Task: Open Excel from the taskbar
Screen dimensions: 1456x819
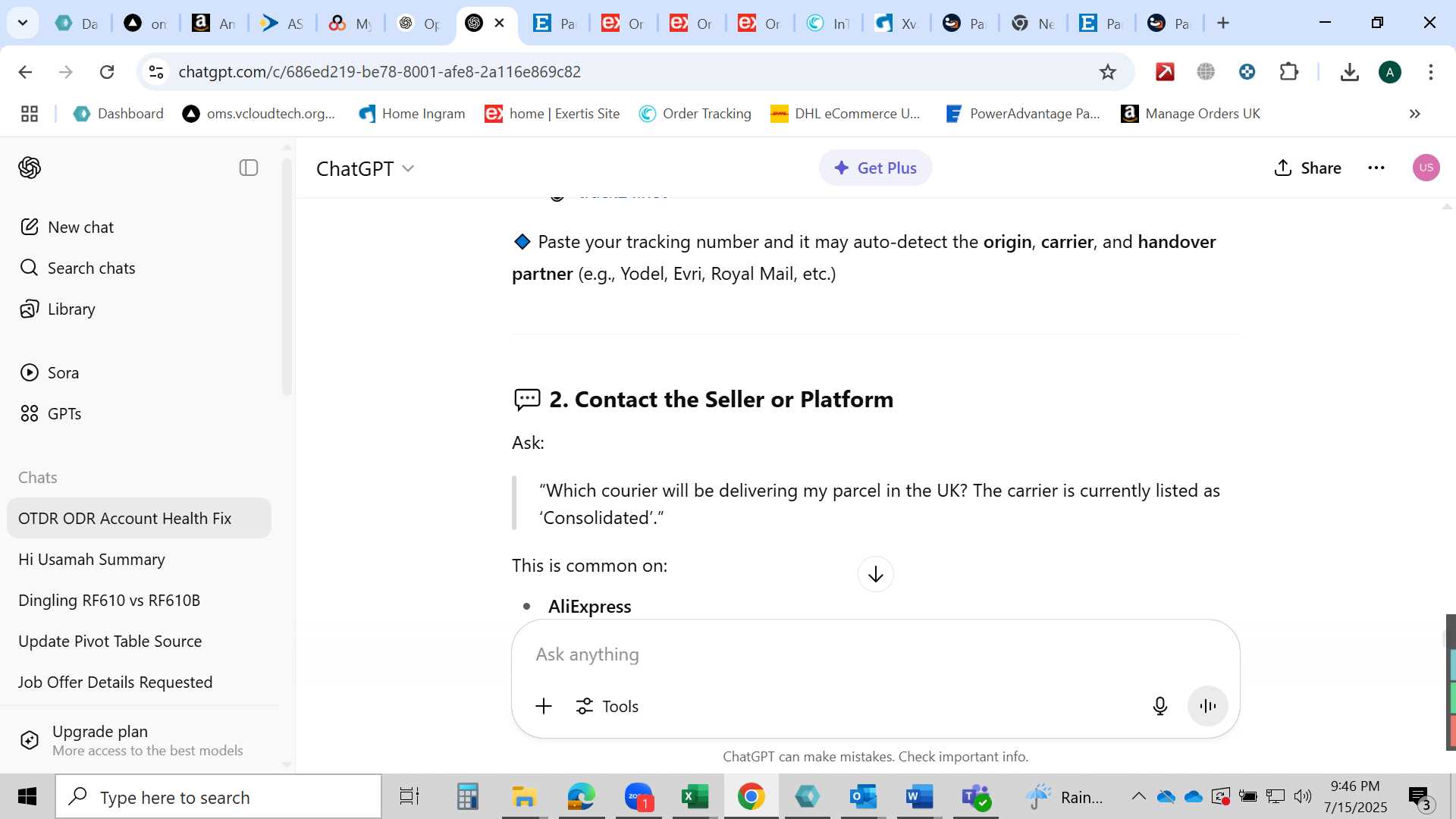Action: pyautogui.click(x=695, y=797)
